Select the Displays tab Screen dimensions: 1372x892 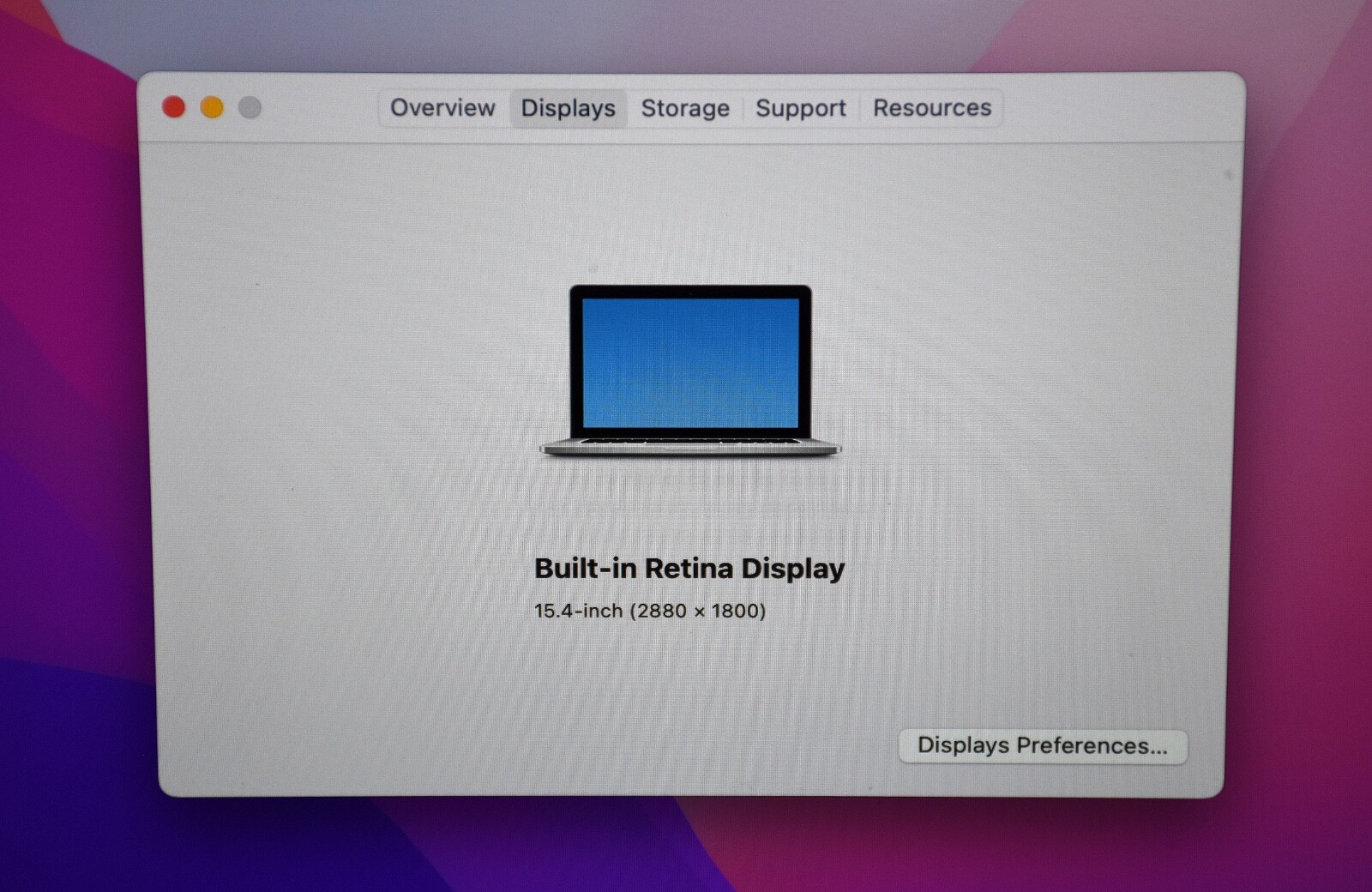click(x=569, y=108)
